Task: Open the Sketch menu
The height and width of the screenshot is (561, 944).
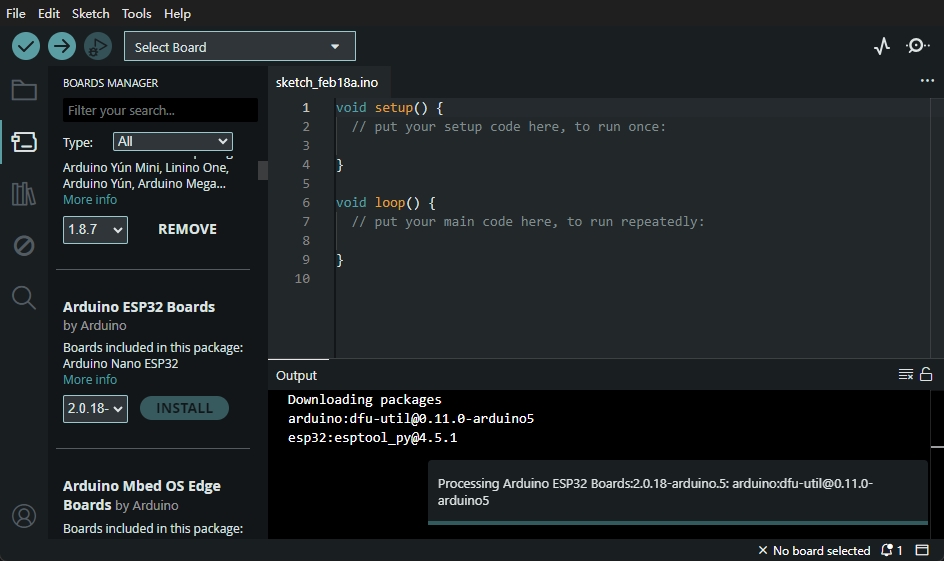Action: point(91,14)
